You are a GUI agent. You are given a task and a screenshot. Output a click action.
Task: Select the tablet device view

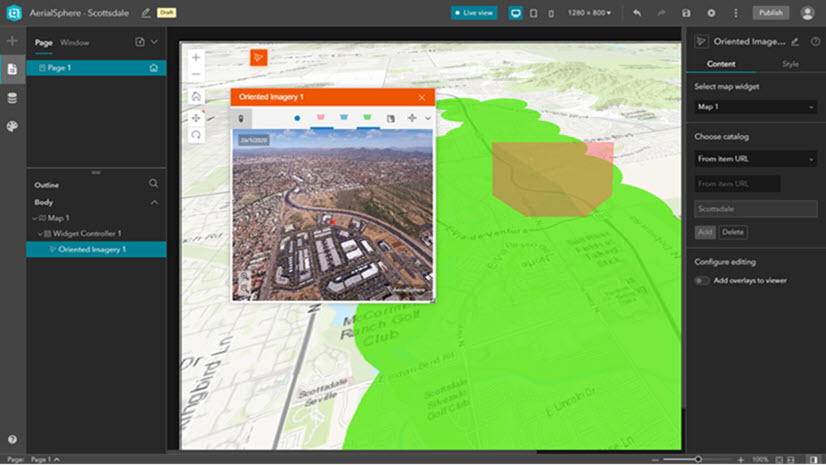click(x=534, y=13)
